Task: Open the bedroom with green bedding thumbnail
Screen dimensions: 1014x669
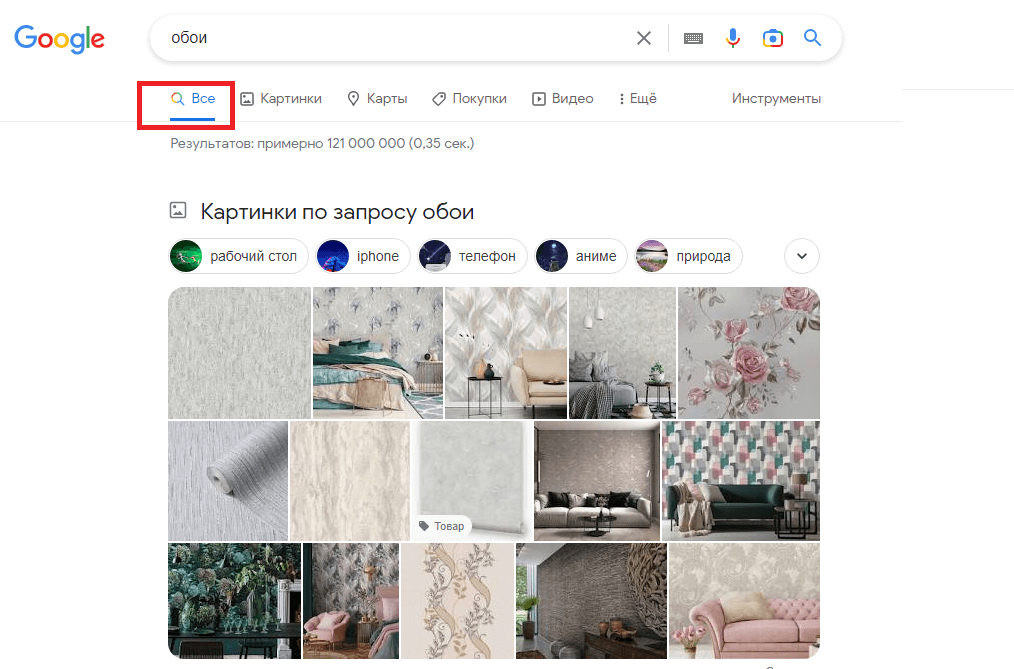Action: pos(378,353)
